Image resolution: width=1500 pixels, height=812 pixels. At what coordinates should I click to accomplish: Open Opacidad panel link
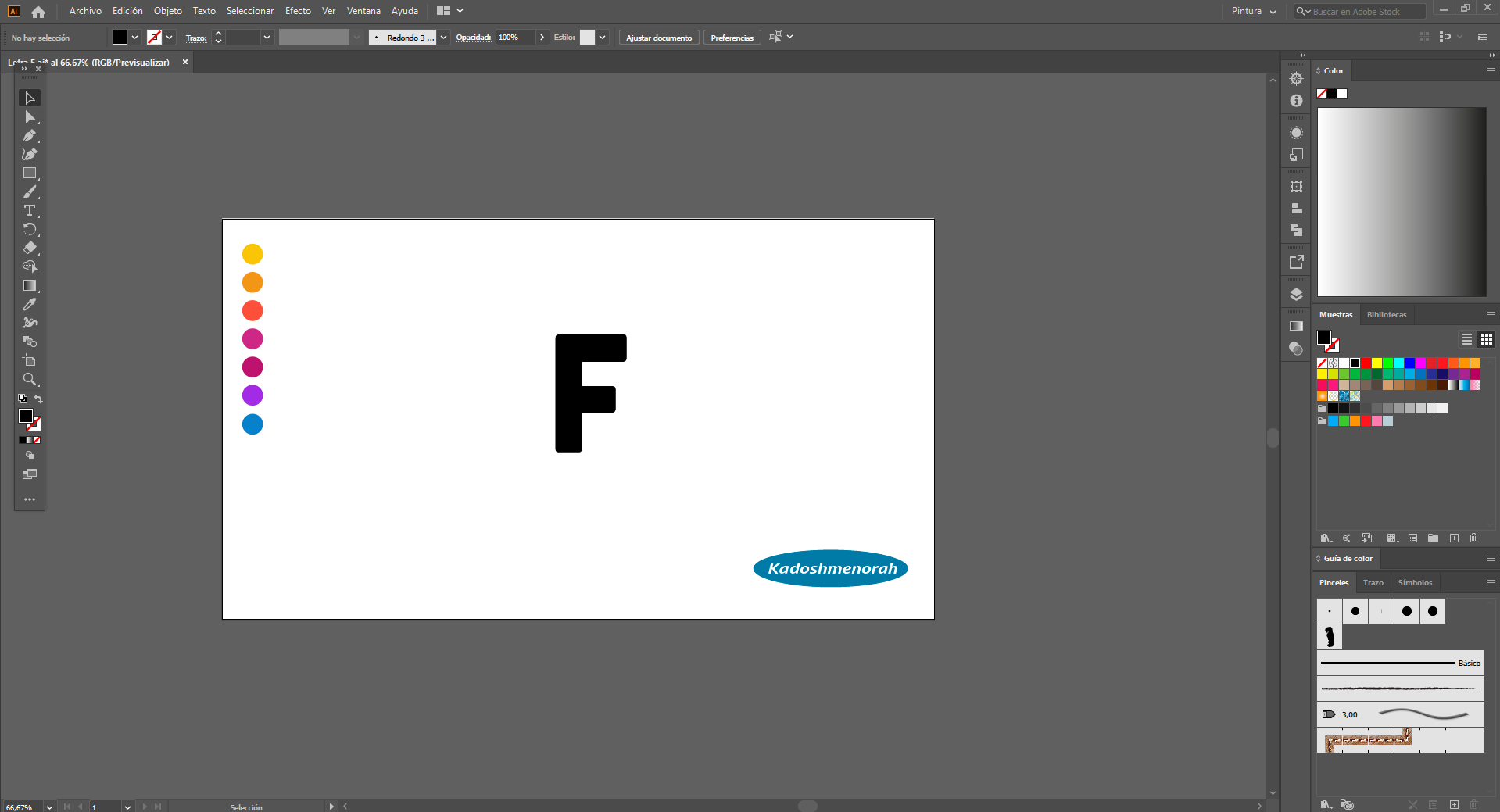click(x=474, y=38)
